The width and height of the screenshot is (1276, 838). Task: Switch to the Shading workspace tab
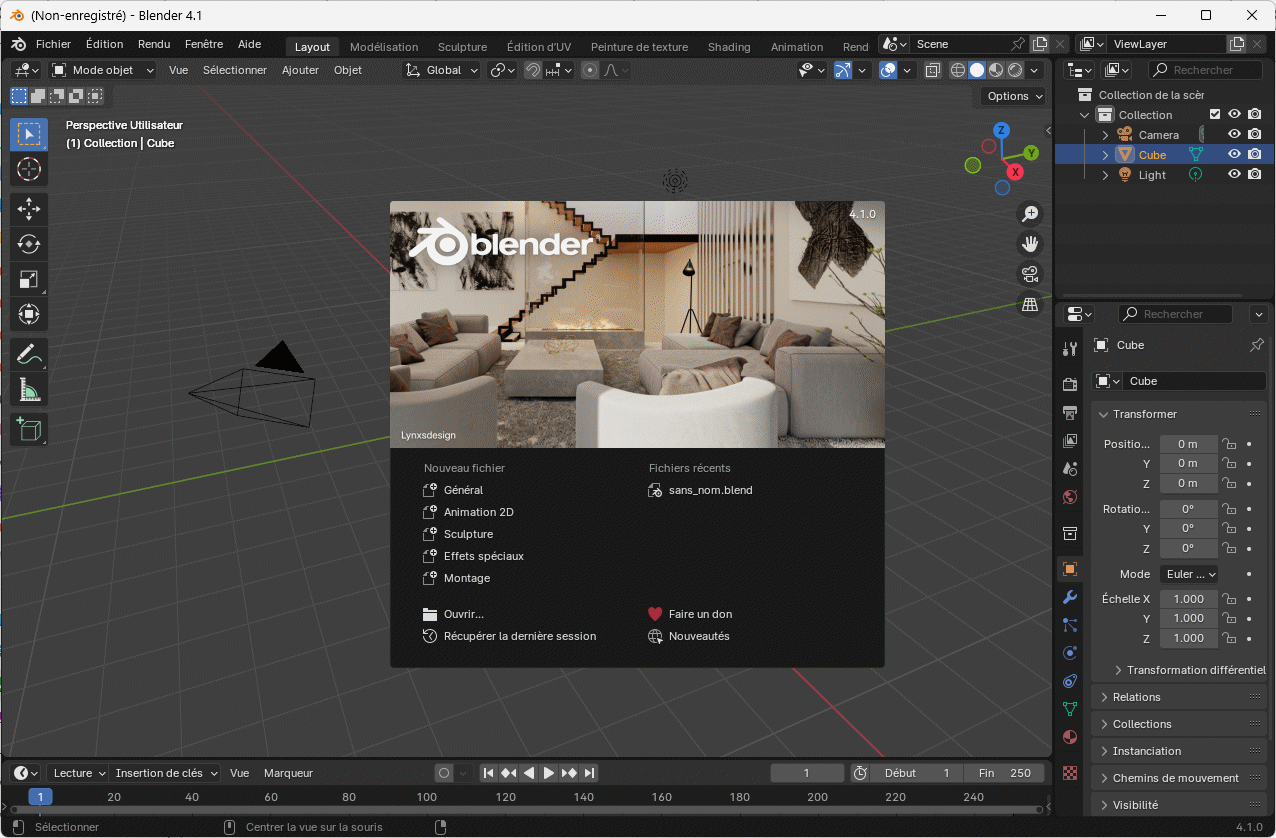[729, 47]
